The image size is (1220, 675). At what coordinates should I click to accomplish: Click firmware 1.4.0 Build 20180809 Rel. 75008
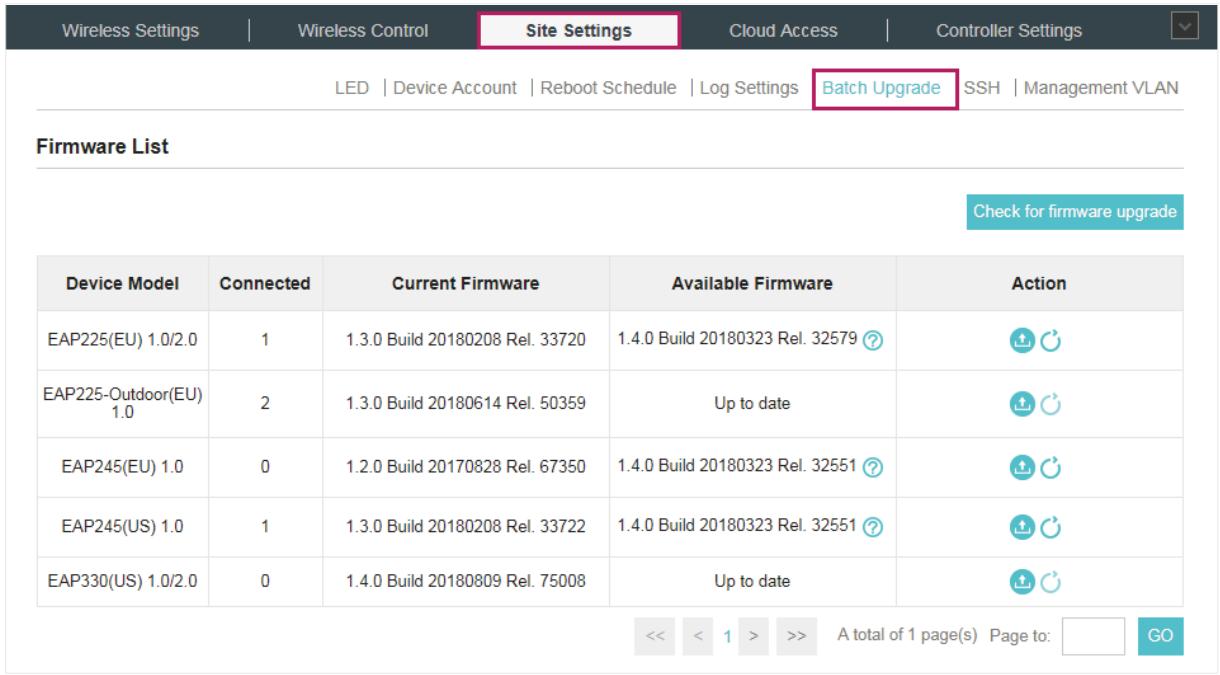click(465, 581)
